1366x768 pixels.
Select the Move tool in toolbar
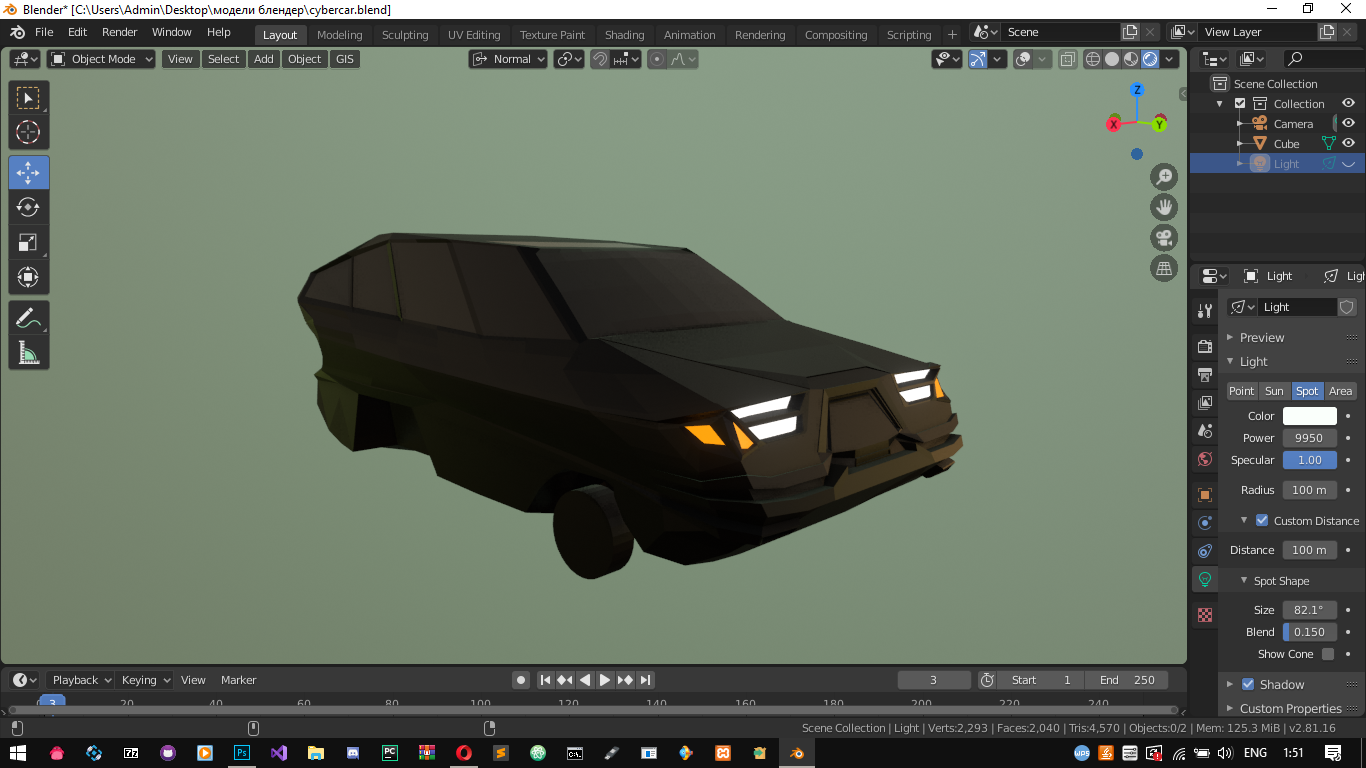click(28, 173)
